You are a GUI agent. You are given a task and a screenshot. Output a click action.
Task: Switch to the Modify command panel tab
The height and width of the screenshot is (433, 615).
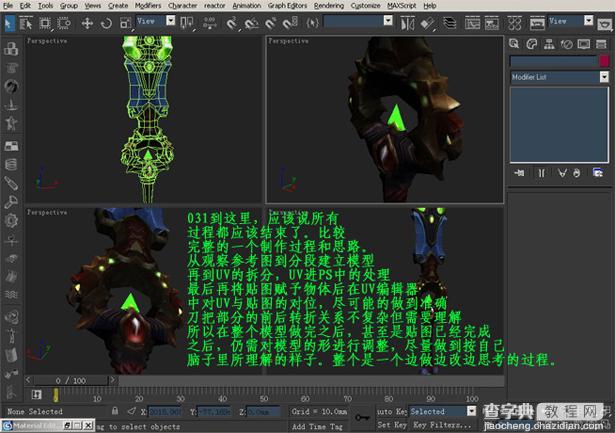tap(531, 44)
